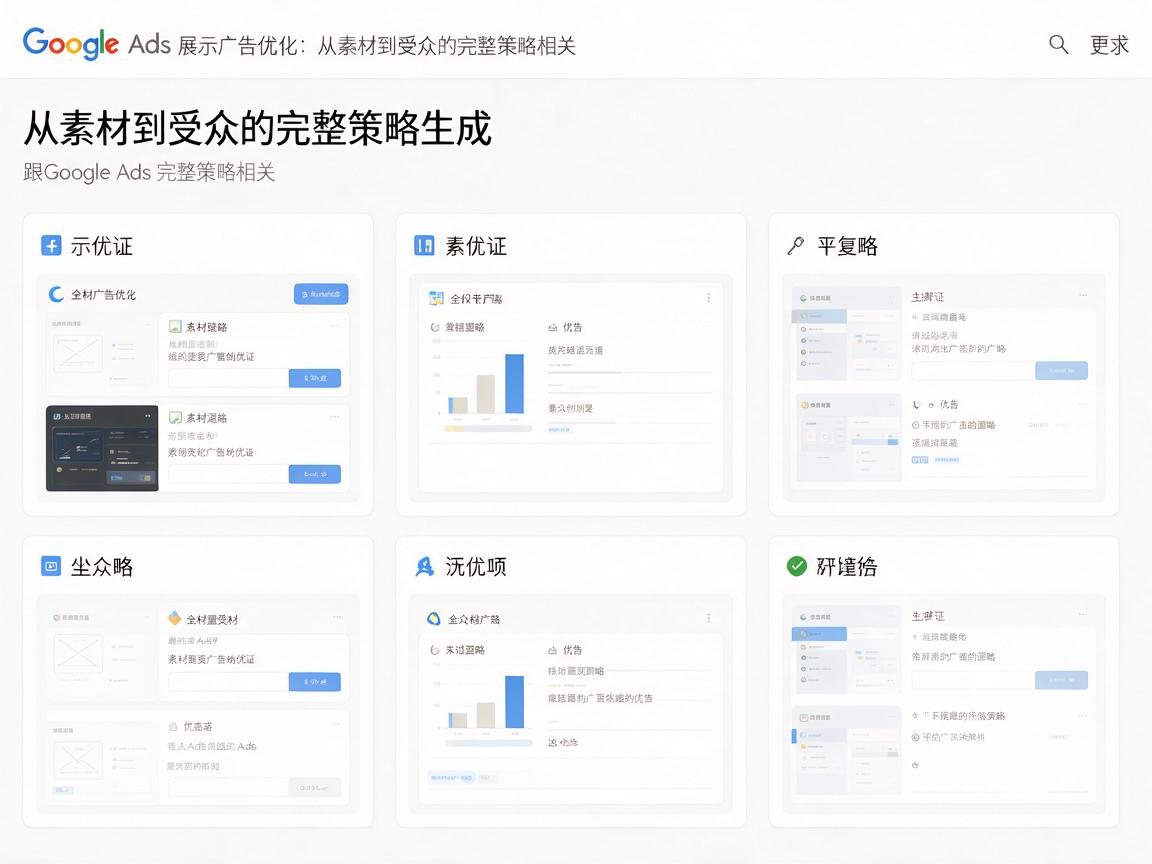1152x864 pixels.
Task: Click the icon next to 优告 in 素优证 card
Action: 552,328
